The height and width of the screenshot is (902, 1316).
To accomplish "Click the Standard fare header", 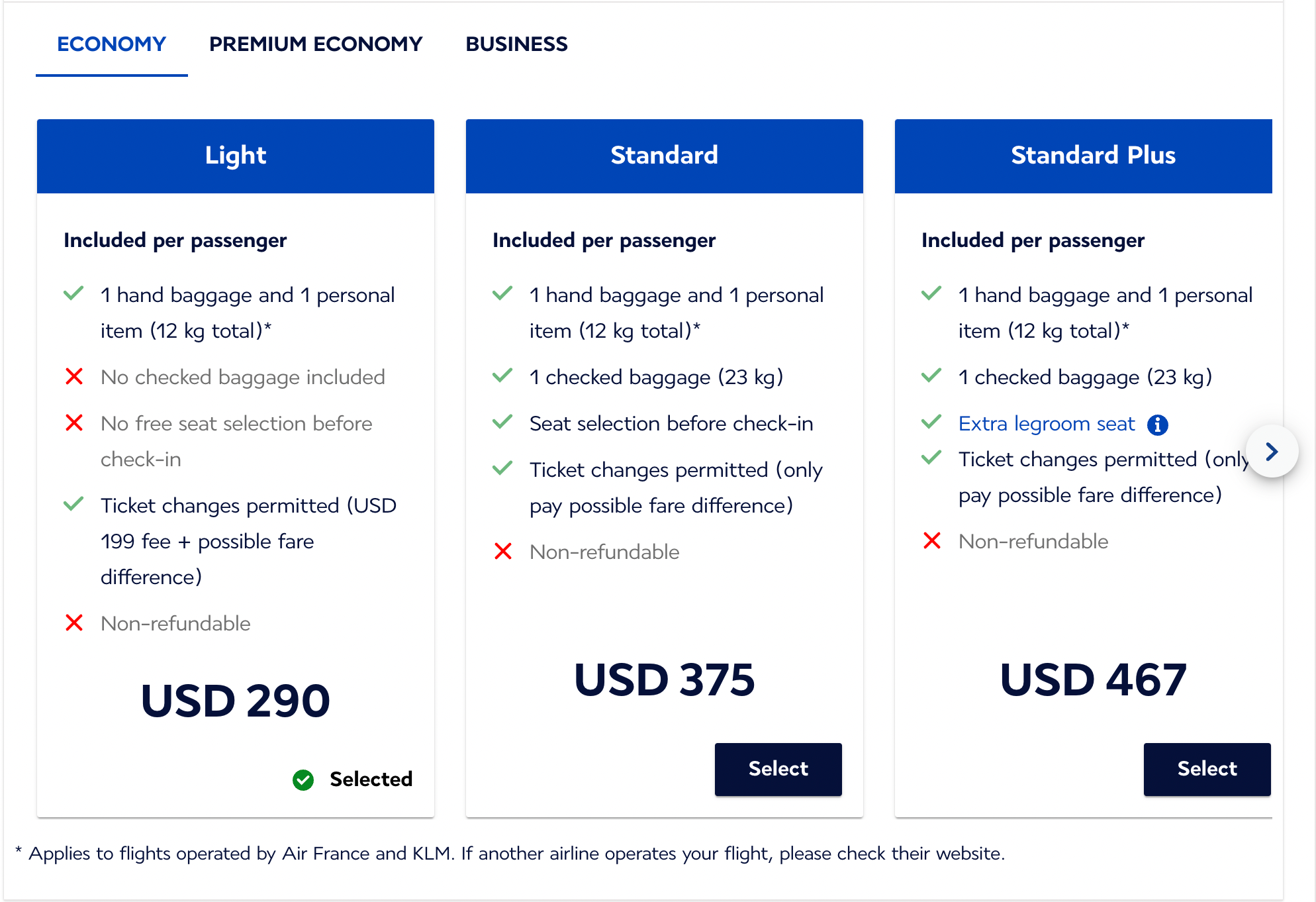I will [x=664, y=156].
